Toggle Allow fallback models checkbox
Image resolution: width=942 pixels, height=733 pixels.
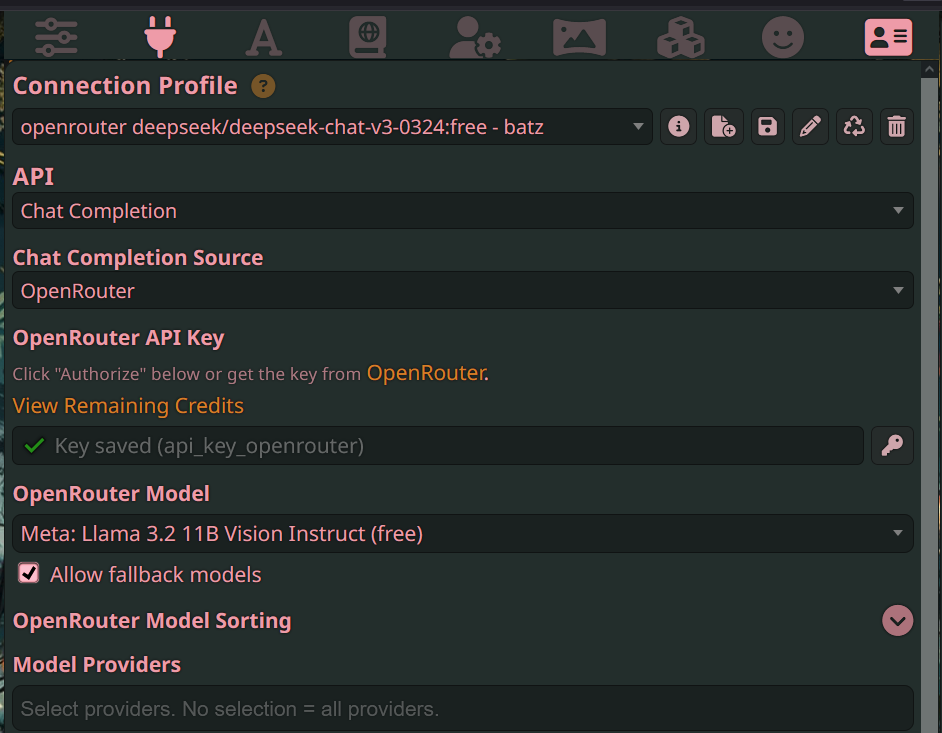[x=29, y=573]
